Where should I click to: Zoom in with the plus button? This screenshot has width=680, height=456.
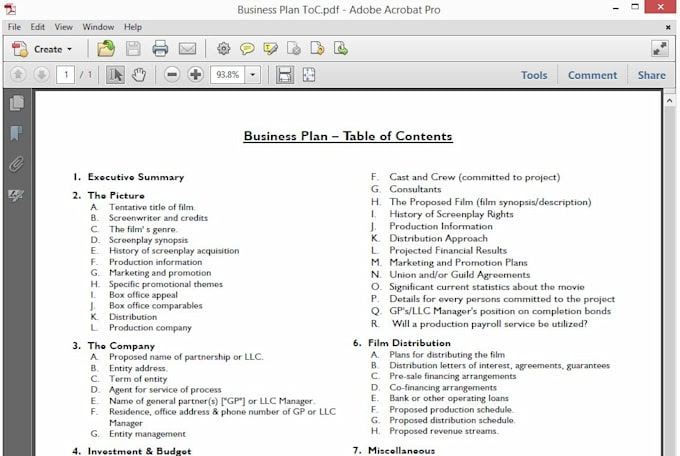[x=196, y=75]
